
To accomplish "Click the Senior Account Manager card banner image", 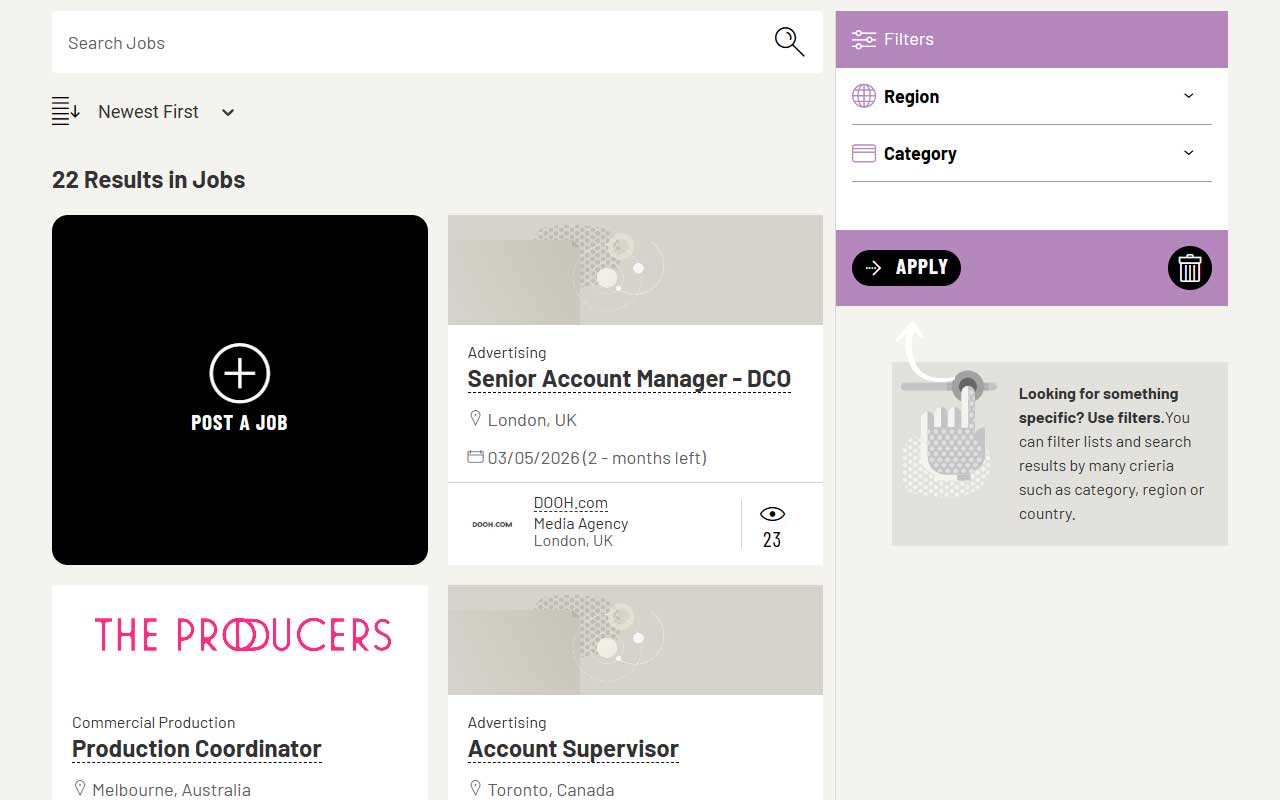I will (635, 270).
